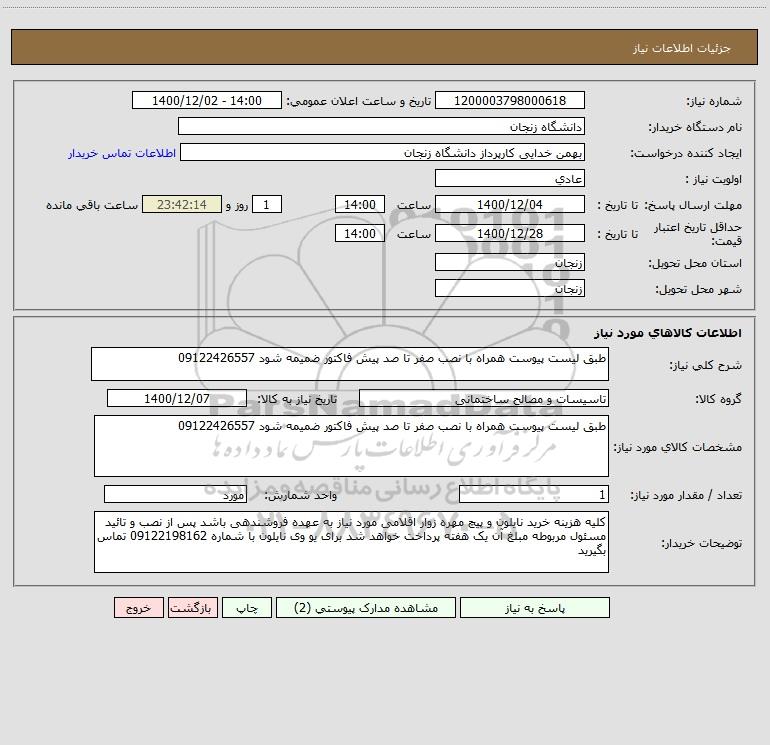Click the مشخصات کالای مورد نیاز label
770x745 pixels.
click(678, 447)
